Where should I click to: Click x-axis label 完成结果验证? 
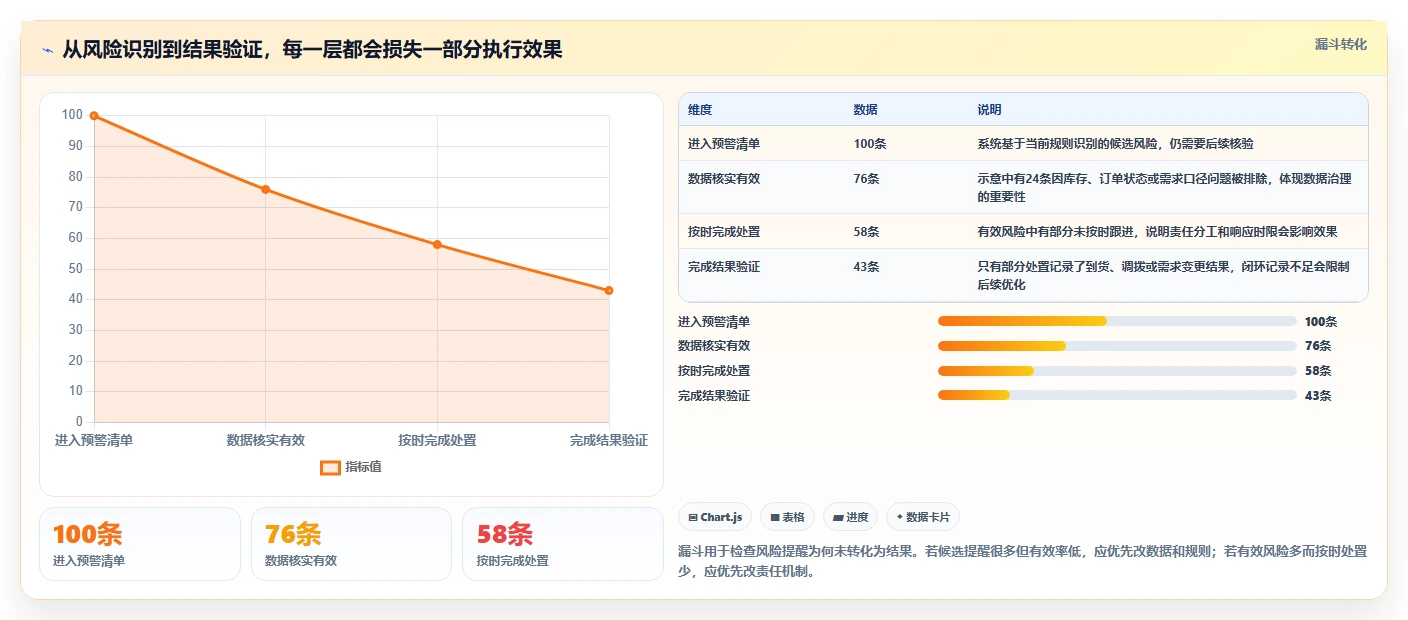coord(609,441)
